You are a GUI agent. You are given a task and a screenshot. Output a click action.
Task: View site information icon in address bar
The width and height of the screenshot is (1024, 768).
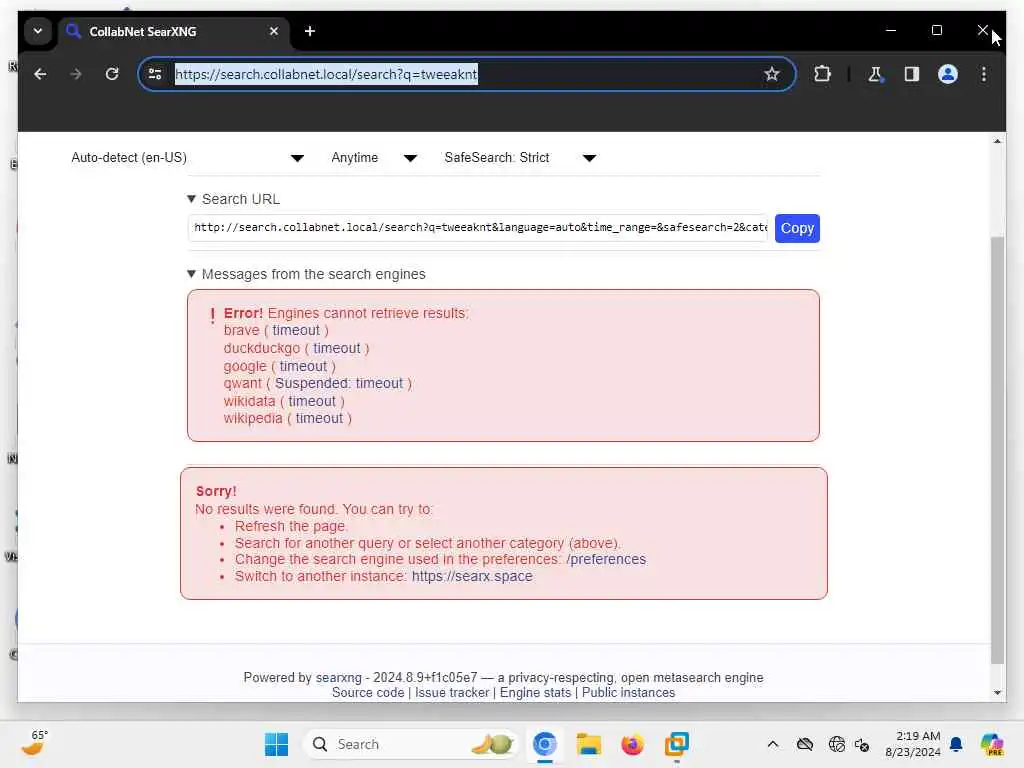tap(155, 74)
